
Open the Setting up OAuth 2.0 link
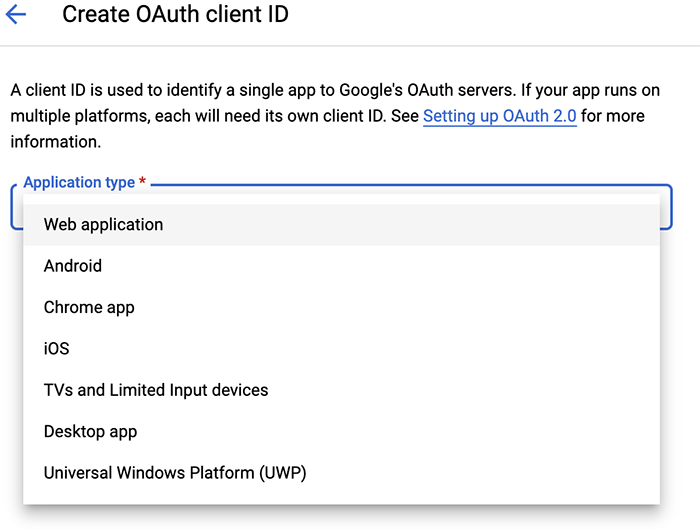[x=500, y=116]
